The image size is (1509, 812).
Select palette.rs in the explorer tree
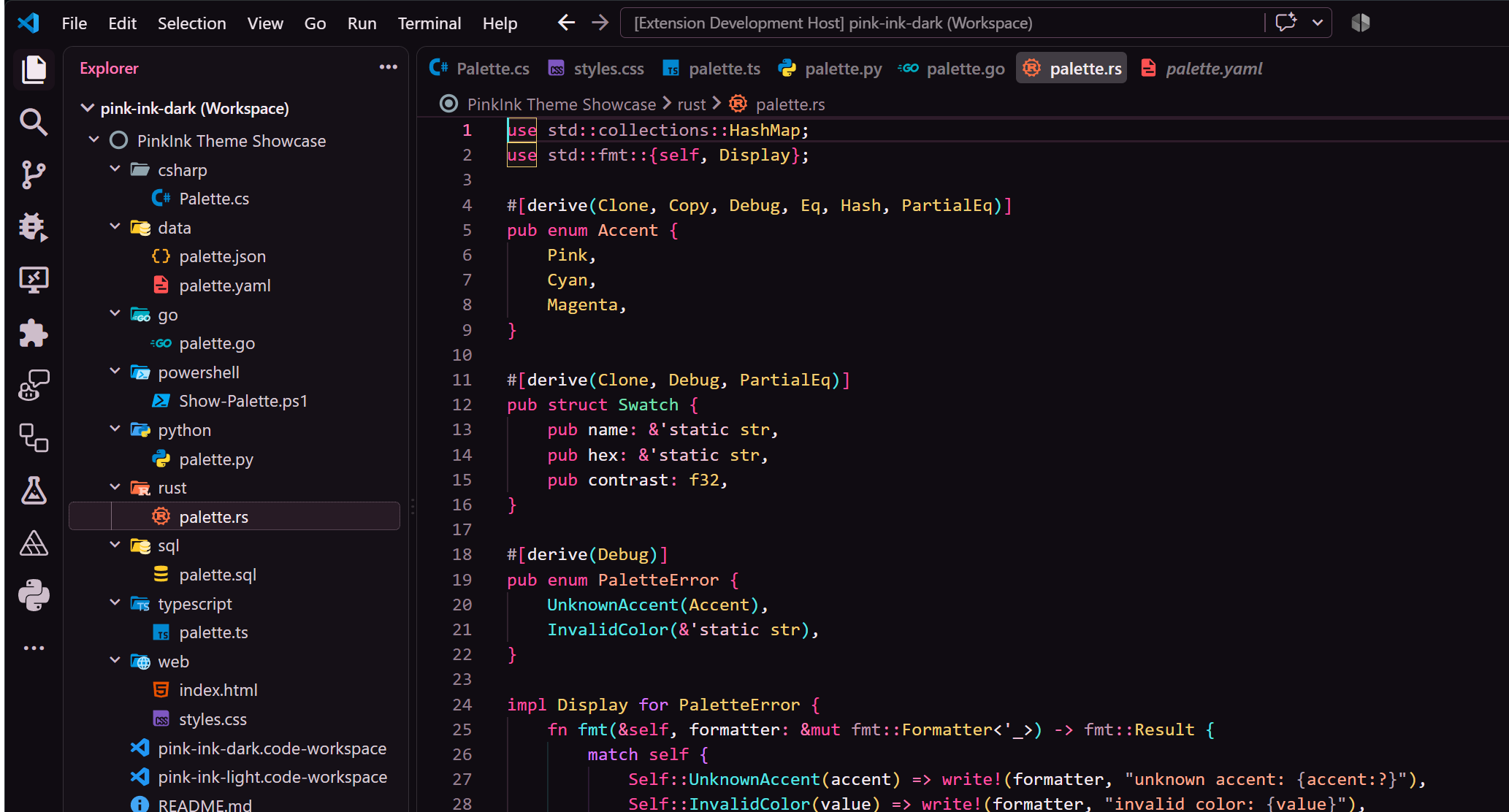[x=234, y=516]
